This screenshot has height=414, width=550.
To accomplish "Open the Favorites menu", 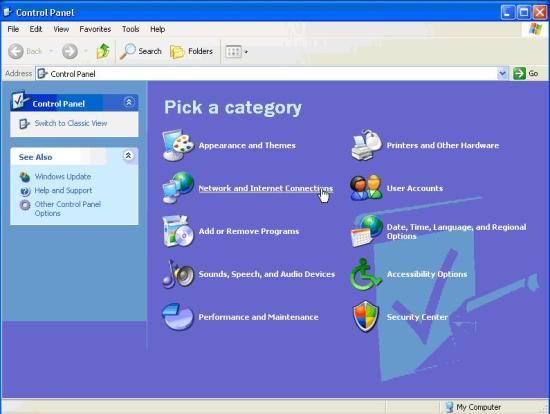I will (95, 29).
